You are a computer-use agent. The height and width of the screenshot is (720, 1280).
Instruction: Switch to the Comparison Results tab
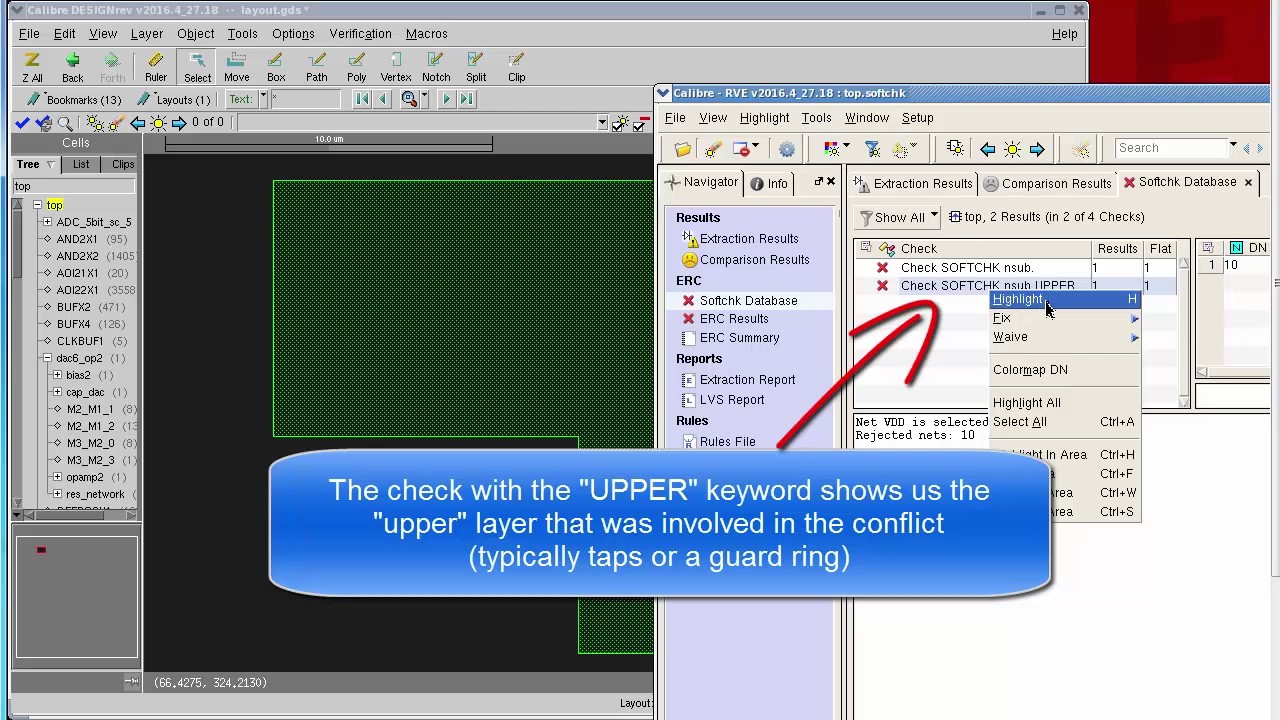(1047, 184)
